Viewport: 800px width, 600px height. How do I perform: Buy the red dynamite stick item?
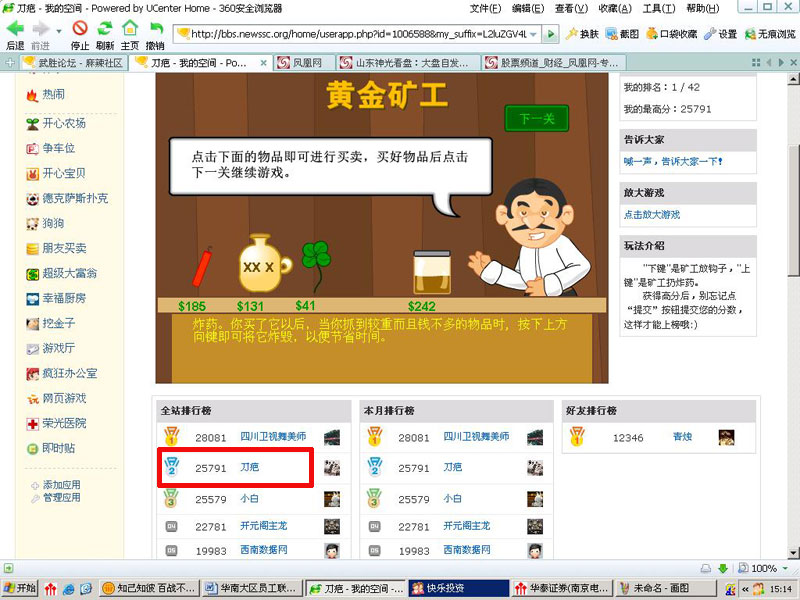point(203,266)
